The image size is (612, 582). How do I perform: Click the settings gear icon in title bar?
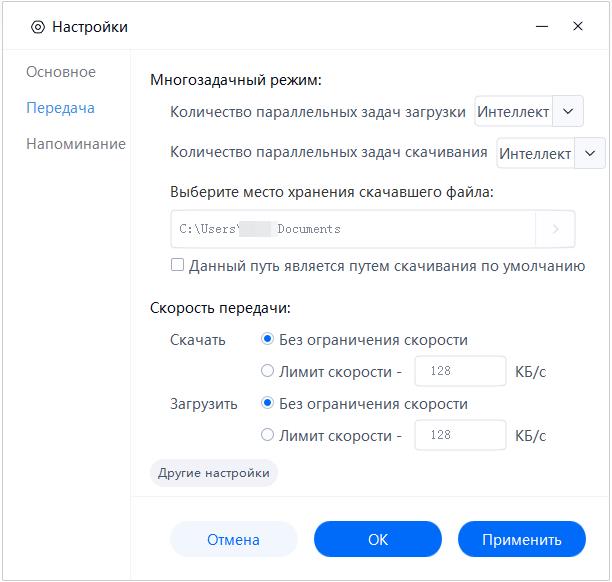(38, 27)
